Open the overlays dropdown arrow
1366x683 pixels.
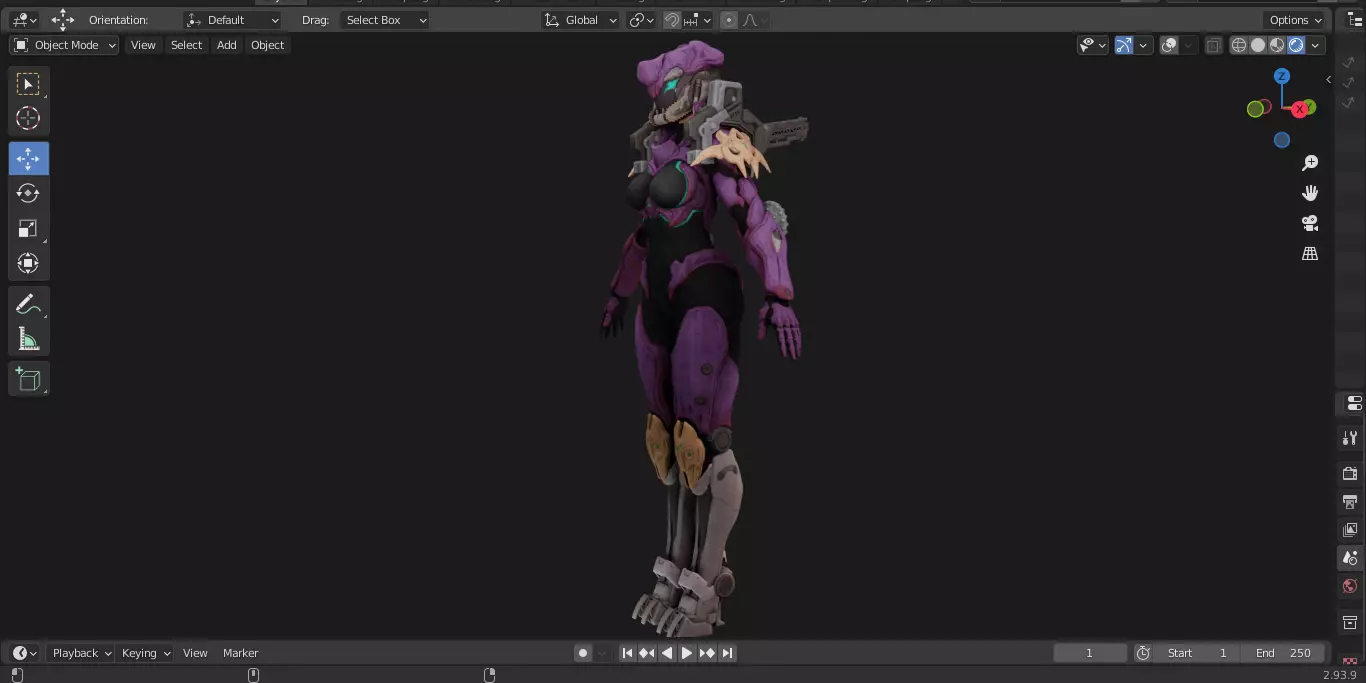[1188, 45]
